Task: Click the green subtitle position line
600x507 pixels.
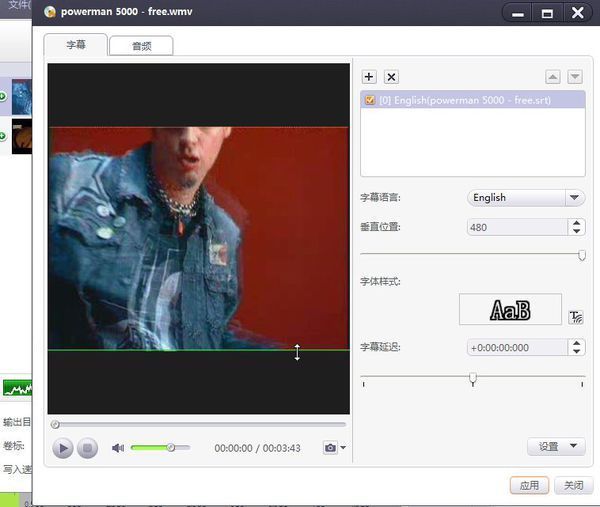Action: [x=199, y=350]
